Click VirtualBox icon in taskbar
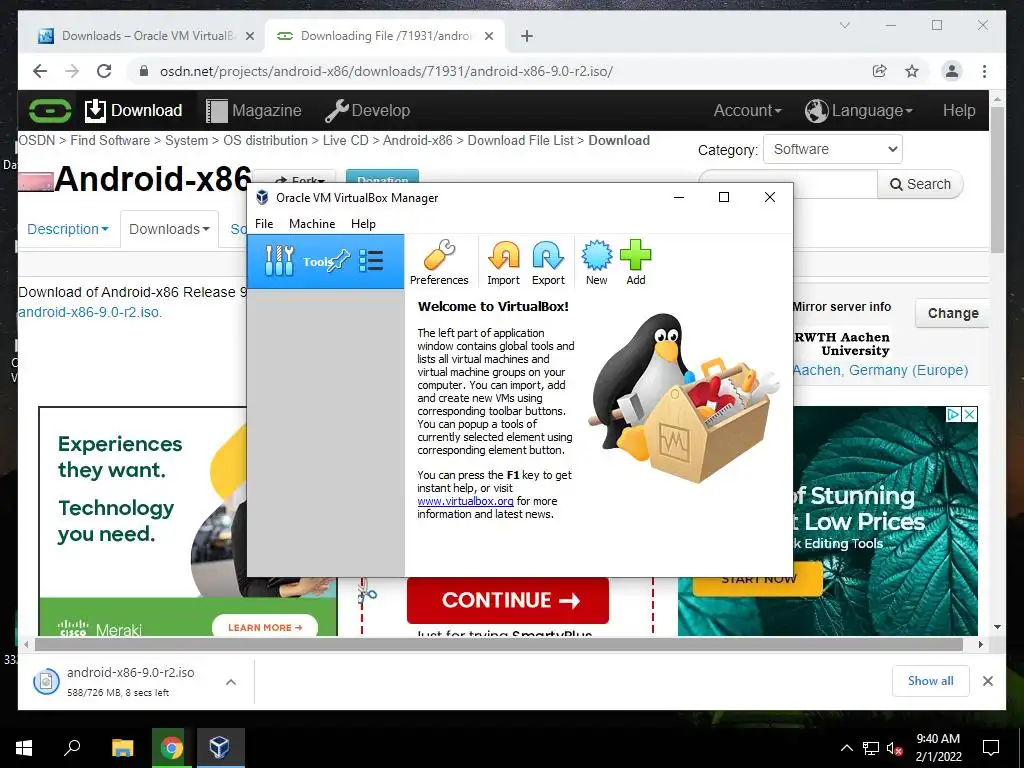The height and width of the screenshot is (768, 1024). point(220,748)
